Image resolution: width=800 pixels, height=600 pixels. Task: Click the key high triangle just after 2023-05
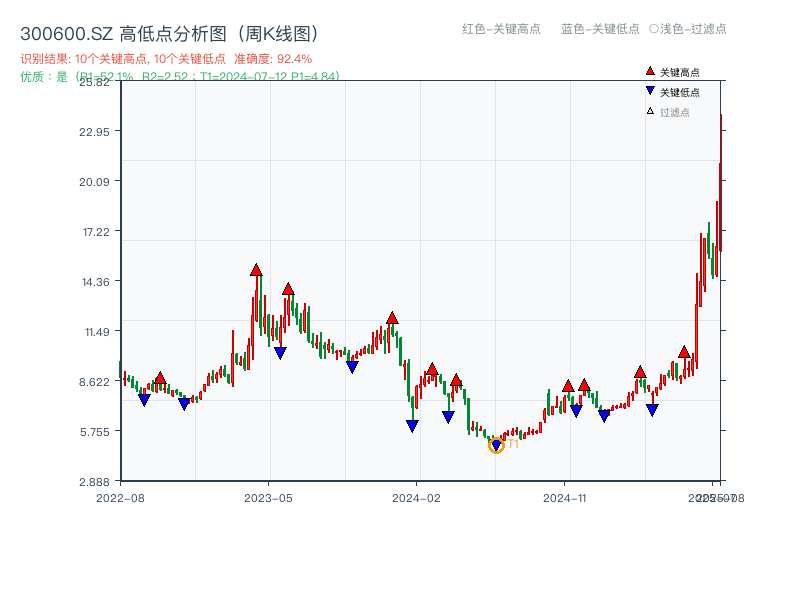(x=288, y=289)
